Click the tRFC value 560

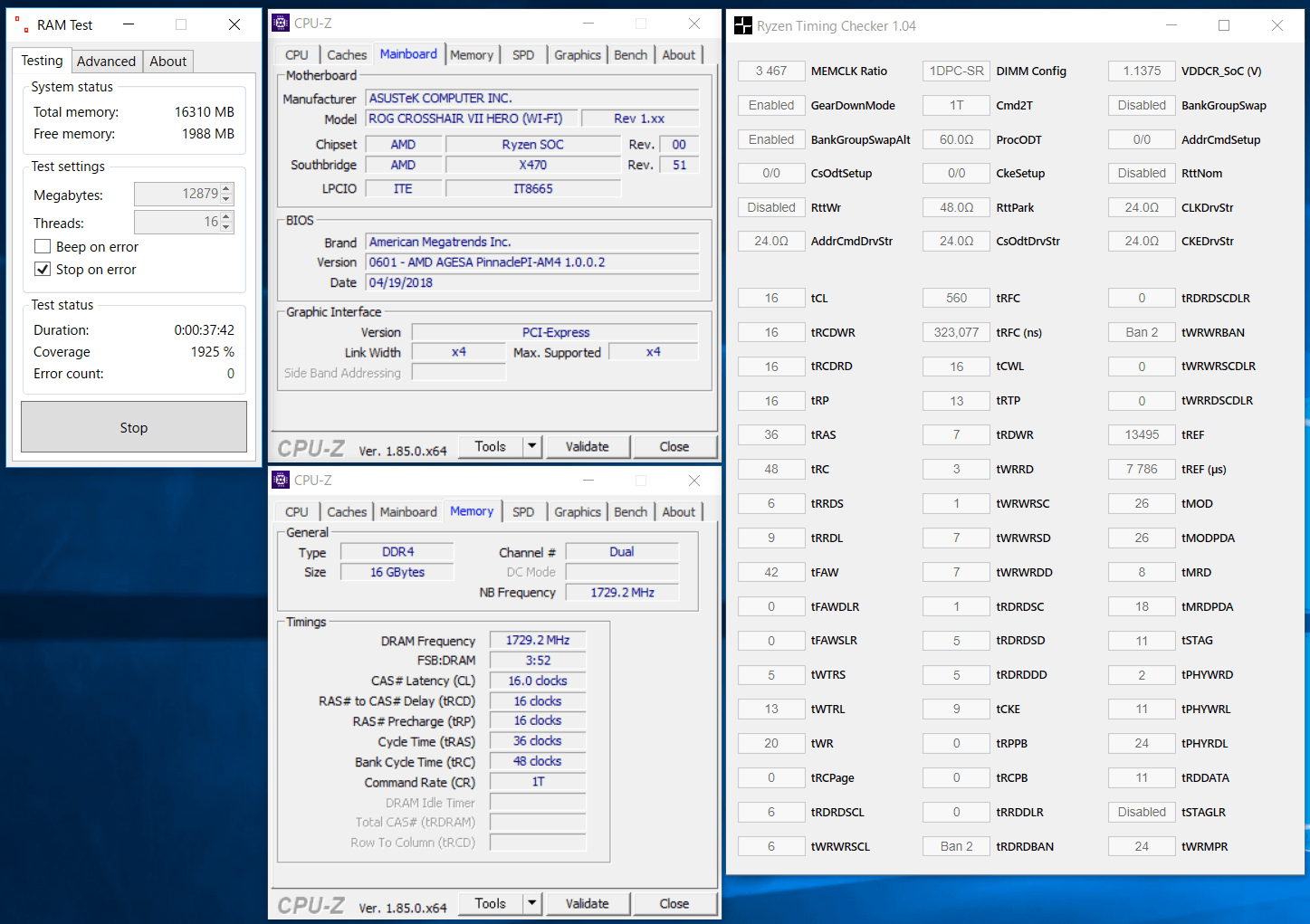click(x=956, y=298)
